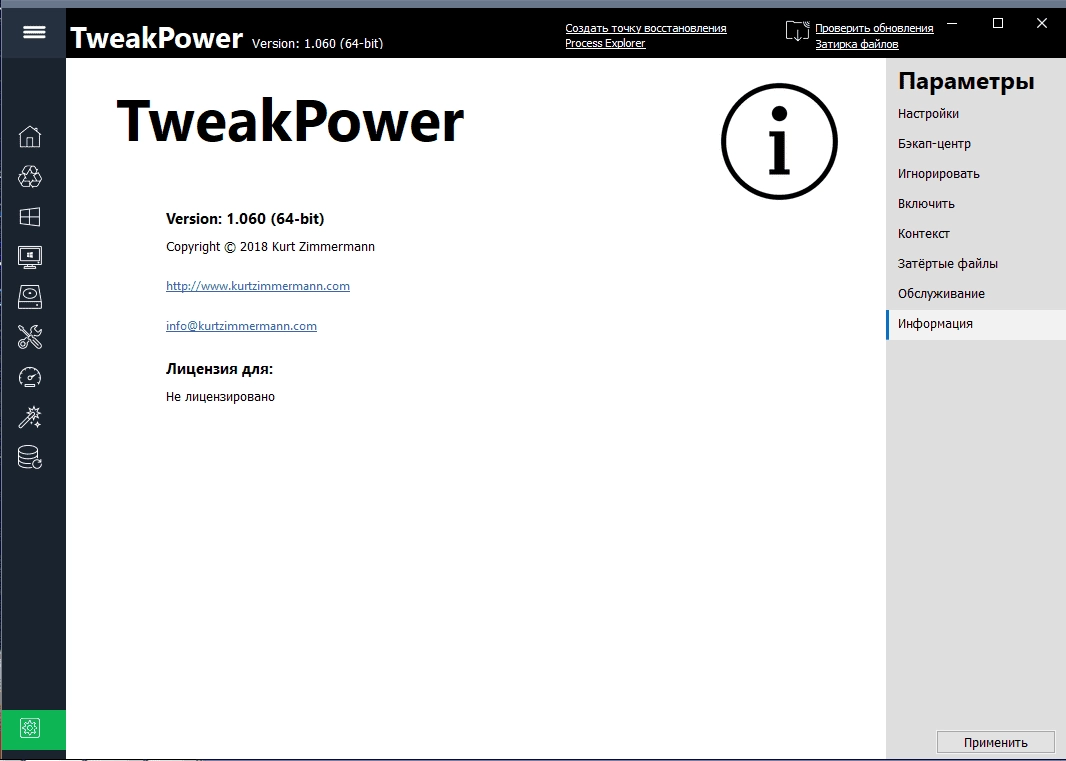The image size is (1066, 761).
Task: Select Контекст menu item
Action: [x=976, y=233]
